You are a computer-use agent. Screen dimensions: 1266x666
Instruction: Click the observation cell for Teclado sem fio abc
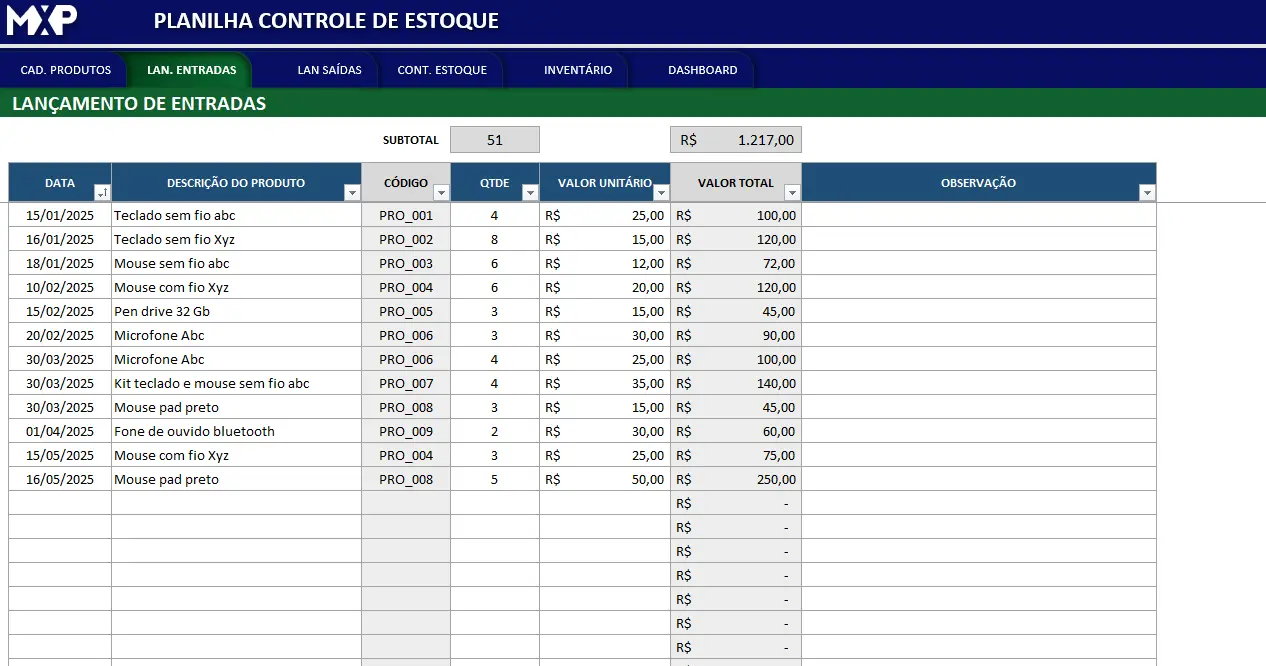(978, 216)
